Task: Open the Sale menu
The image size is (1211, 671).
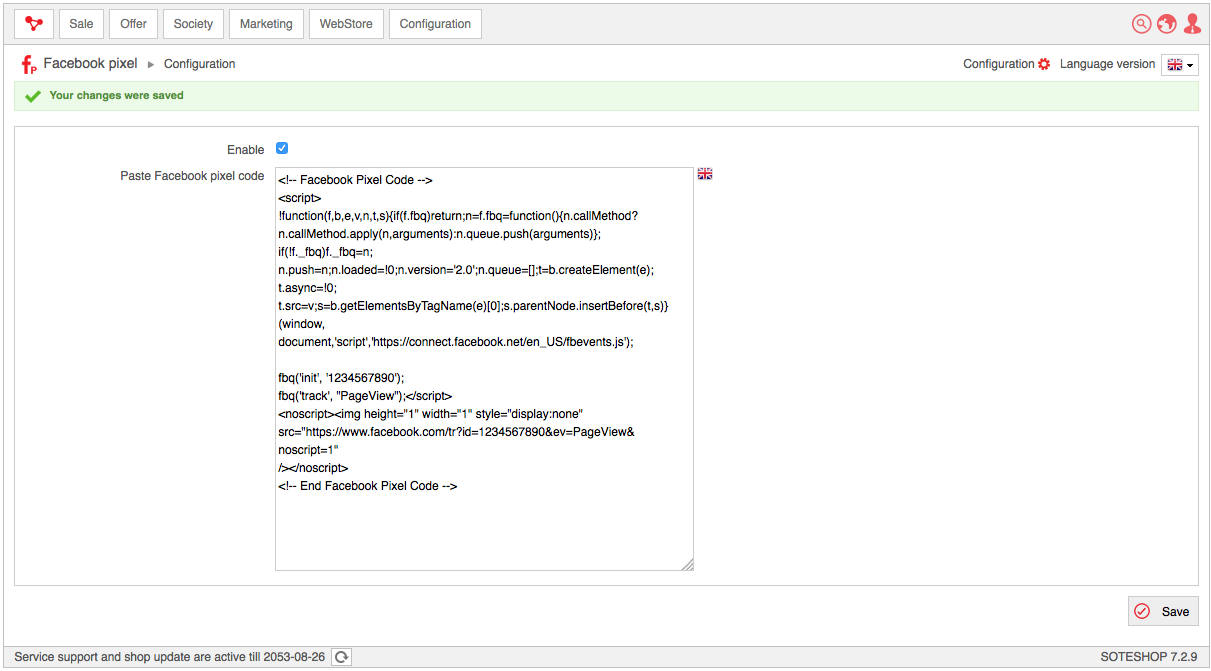Action: [81, 24]
